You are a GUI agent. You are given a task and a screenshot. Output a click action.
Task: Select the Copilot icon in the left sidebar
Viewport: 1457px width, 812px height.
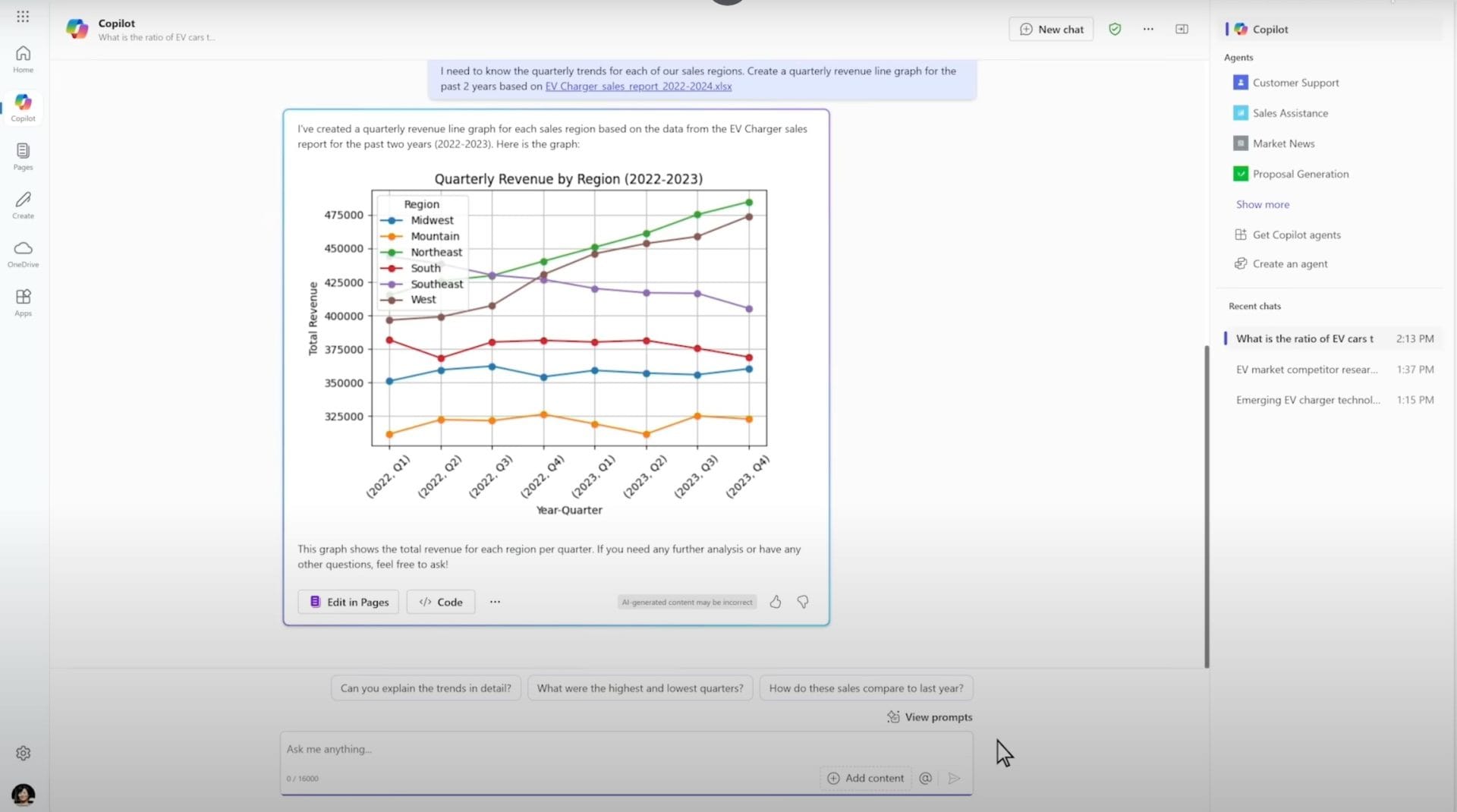coord(23,106)
